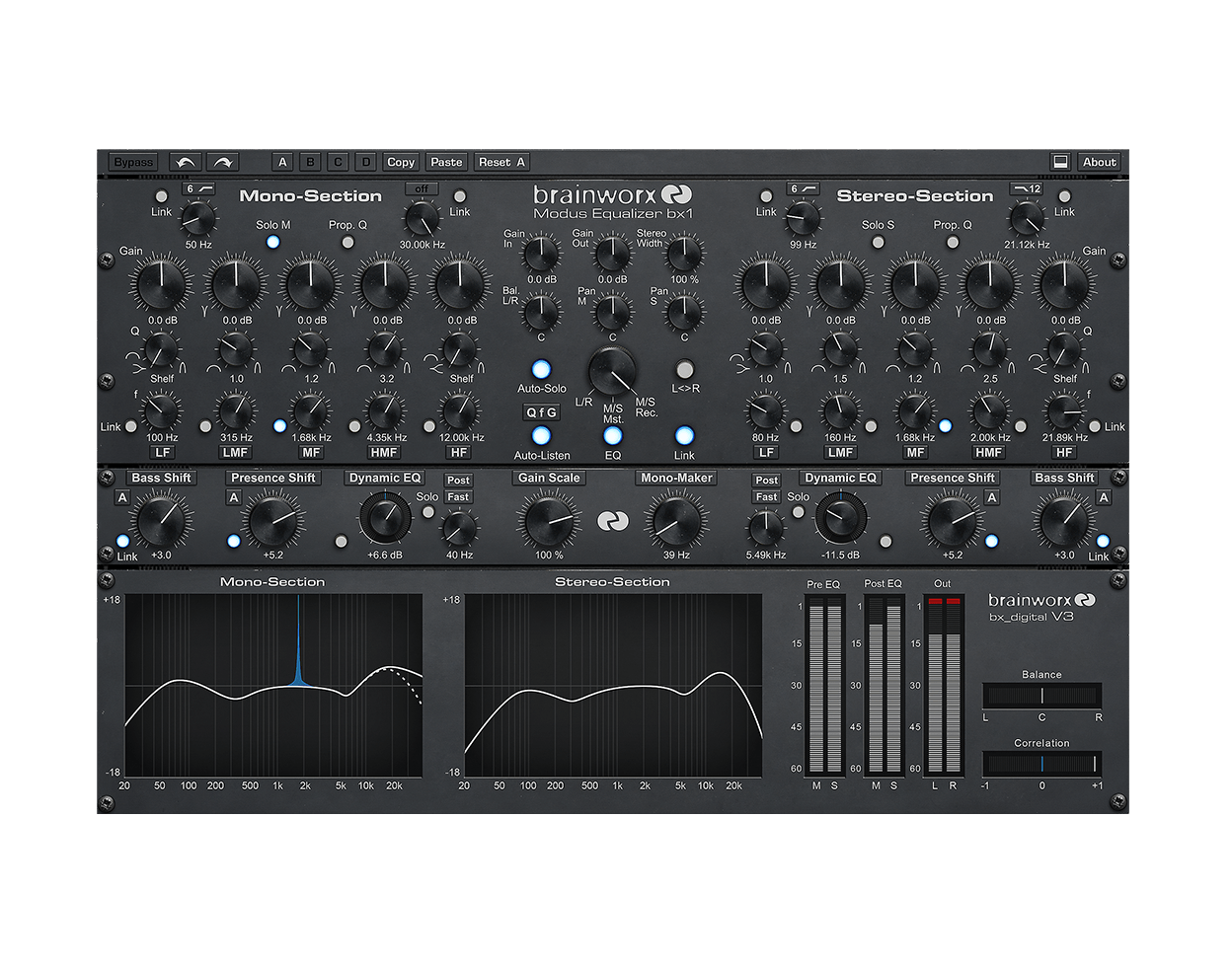Toggle the center Link button
This screenshot has height=967, width=1232.
684,435
